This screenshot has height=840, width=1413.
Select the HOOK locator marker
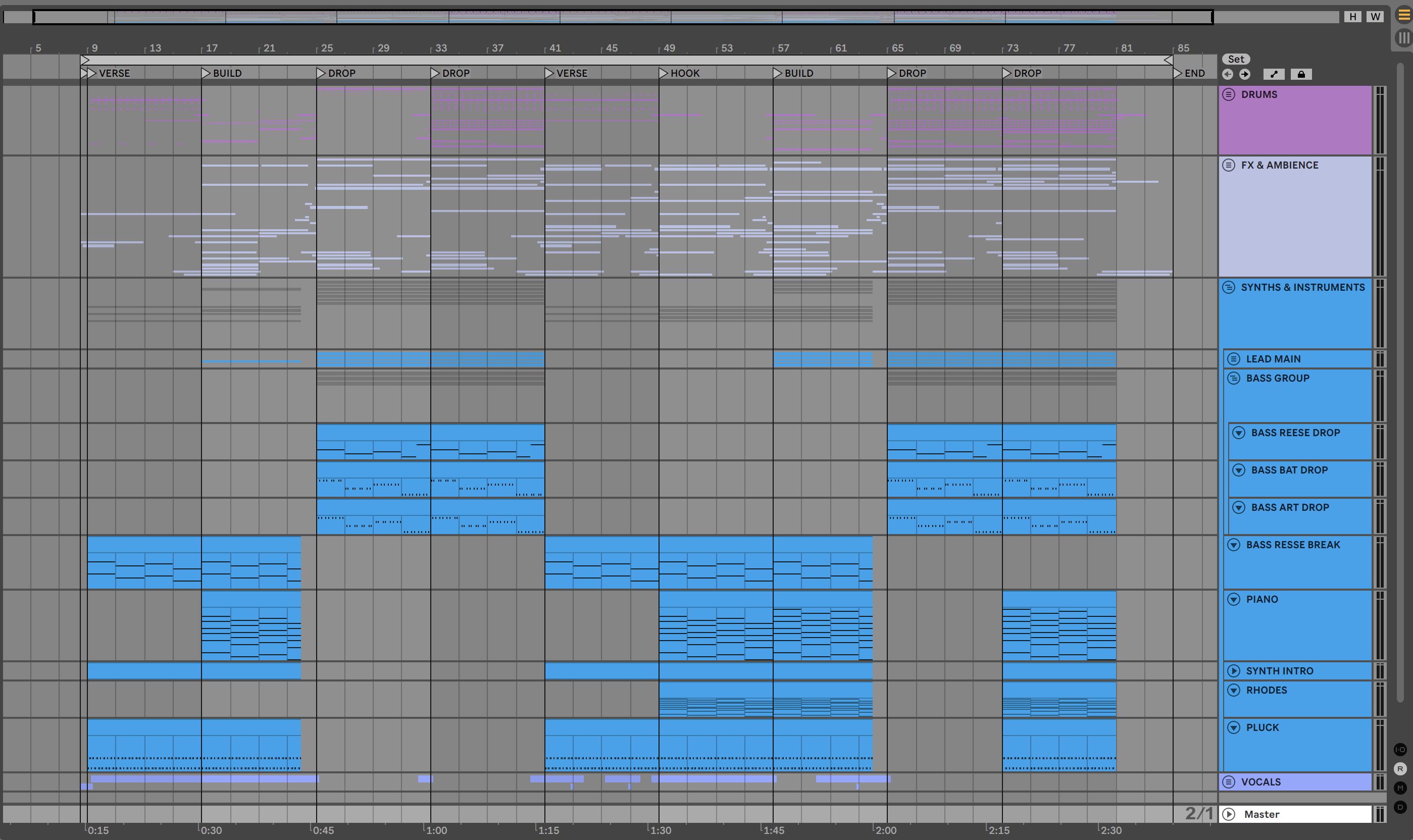664,73
